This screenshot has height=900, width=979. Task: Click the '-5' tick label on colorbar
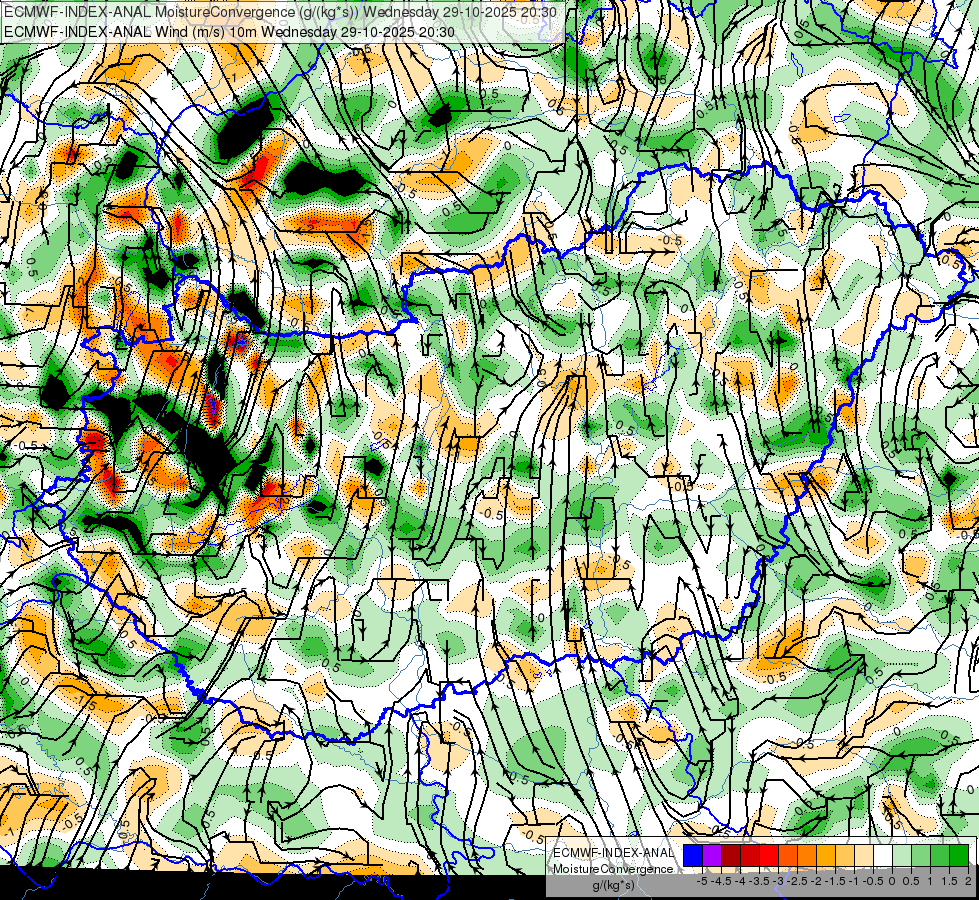(702, 881)
